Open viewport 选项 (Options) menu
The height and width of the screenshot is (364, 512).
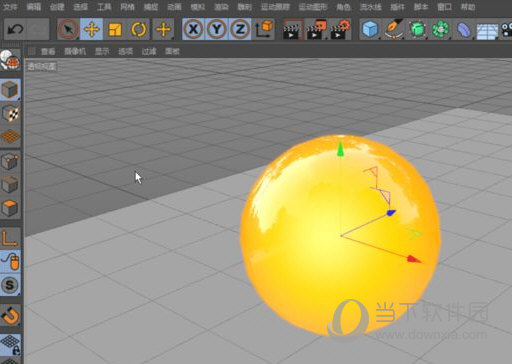[x=125, y=51]
